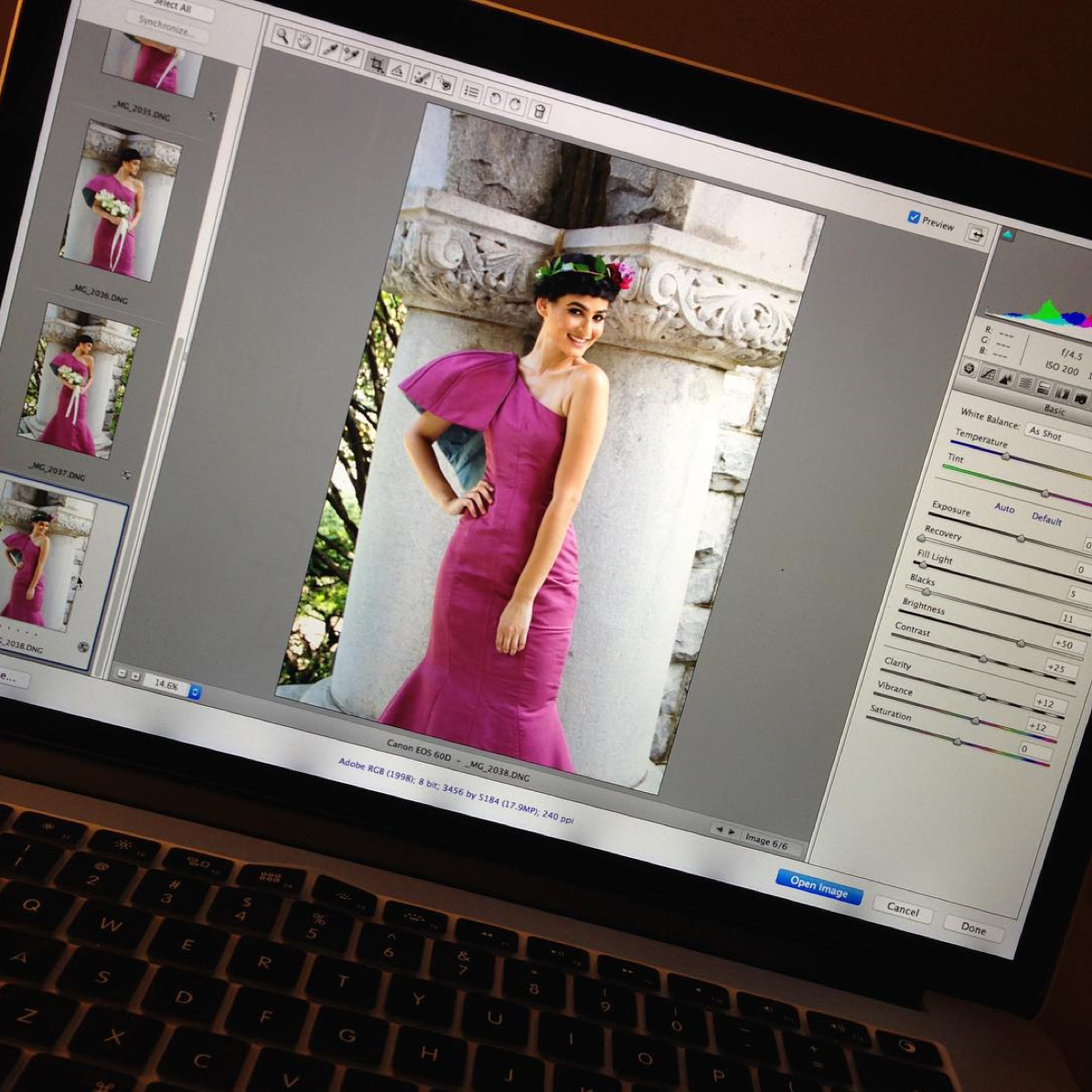This screenshot has width=1092, height=1092.
Task: Rotate image 90° counterclockwise
Action: point(495,99)
